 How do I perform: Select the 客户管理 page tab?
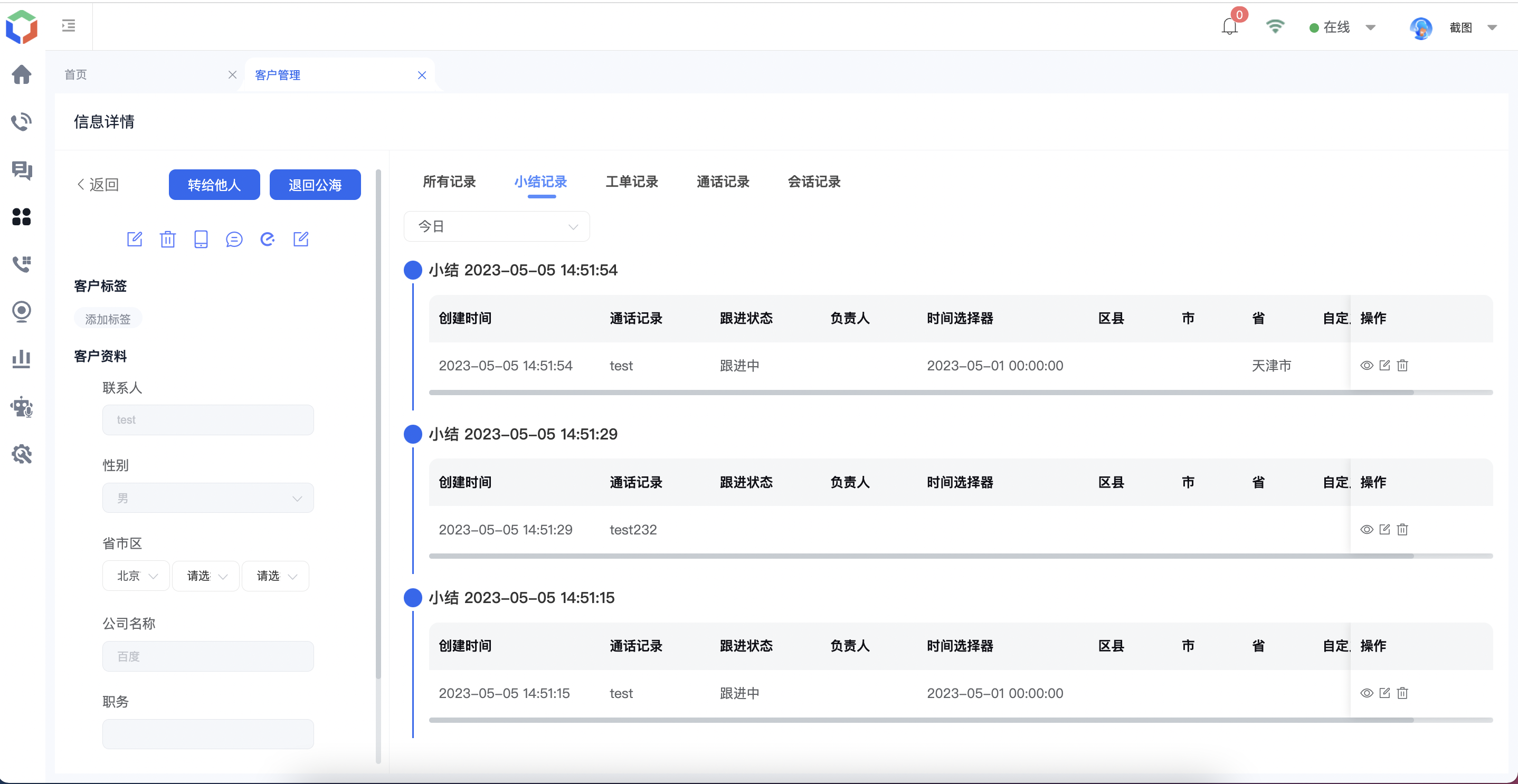pyautogui.click(x=278, y=75)
